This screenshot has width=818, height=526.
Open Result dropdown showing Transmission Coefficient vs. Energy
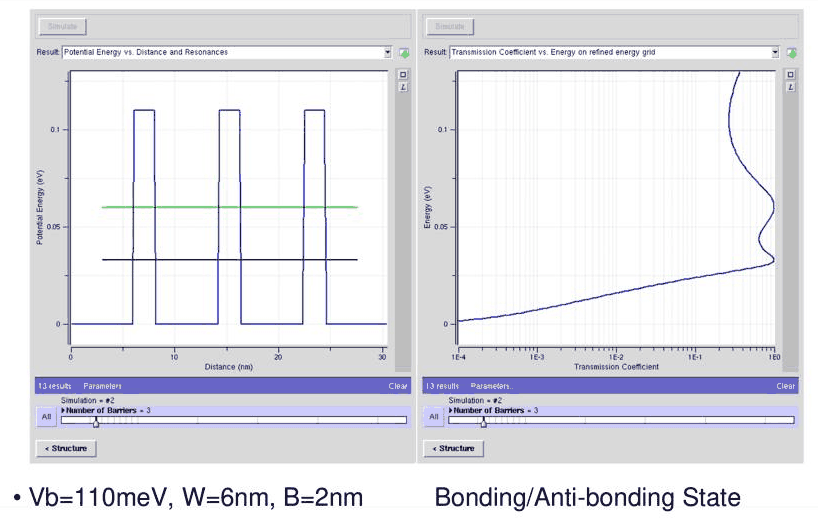click(614, 52)
